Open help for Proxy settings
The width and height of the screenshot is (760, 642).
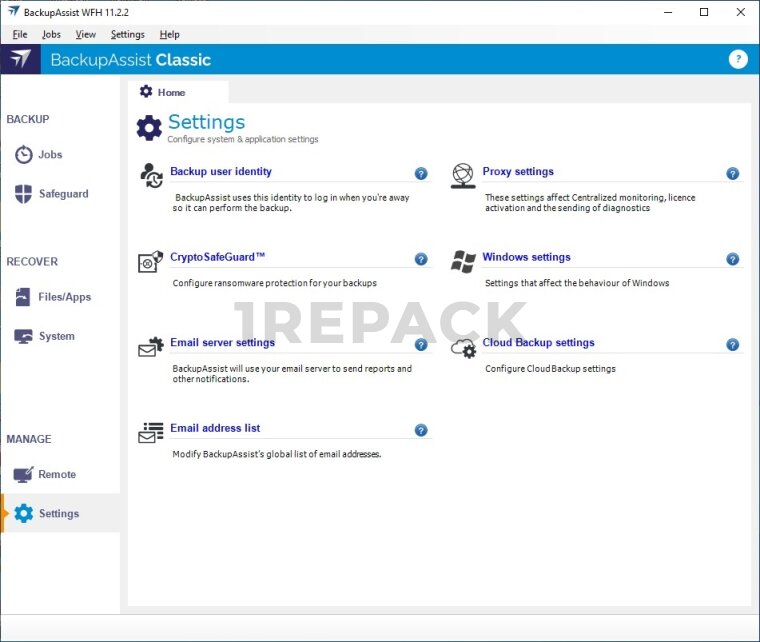click(x=733, y=174)
